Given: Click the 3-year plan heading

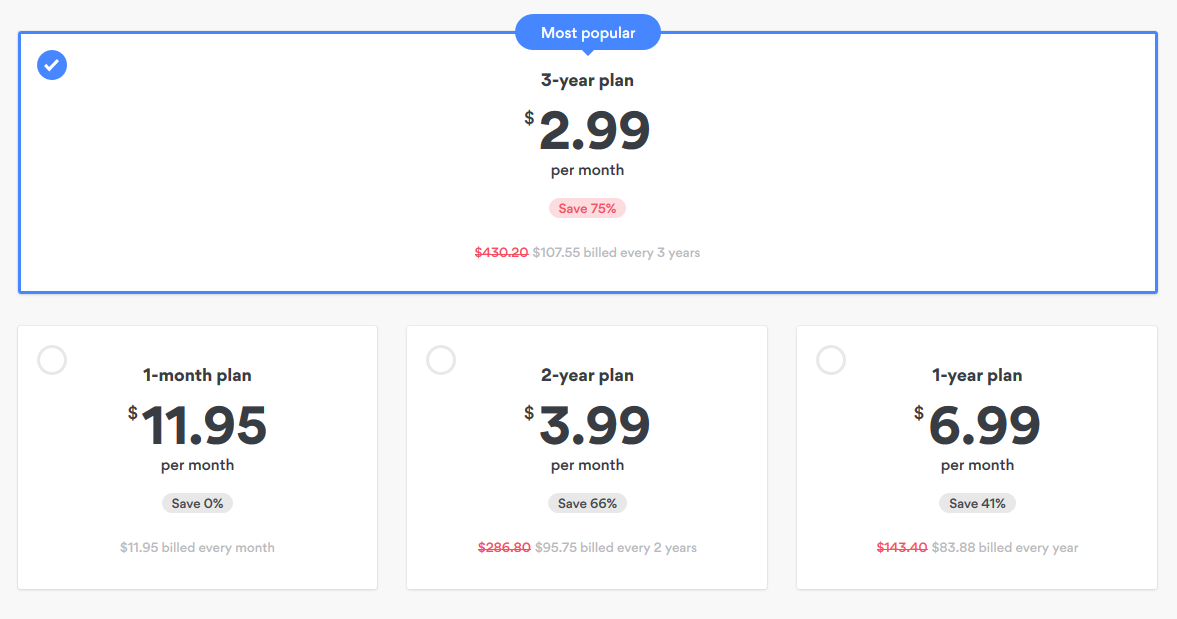Looking at the screenshot, I should (x=587, y=80).
